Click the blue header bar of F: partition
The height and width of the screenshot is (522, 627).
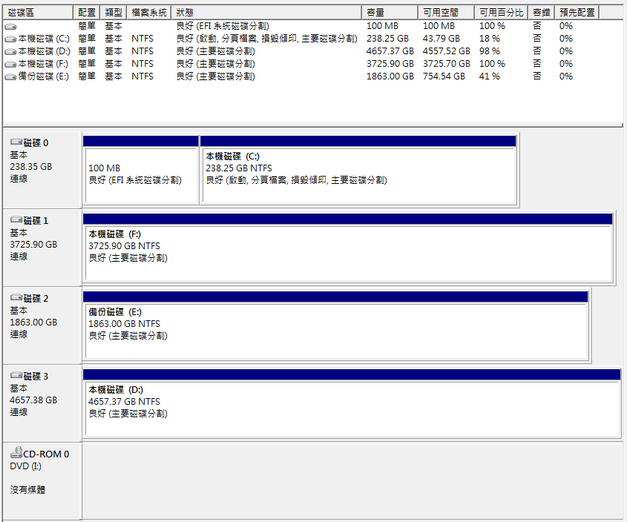point(347,219)
